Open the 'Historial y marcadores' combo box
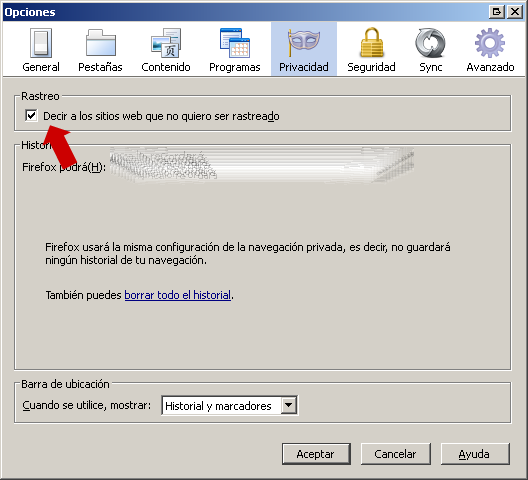This screenshot has width=528, height=480. point(229,406)
